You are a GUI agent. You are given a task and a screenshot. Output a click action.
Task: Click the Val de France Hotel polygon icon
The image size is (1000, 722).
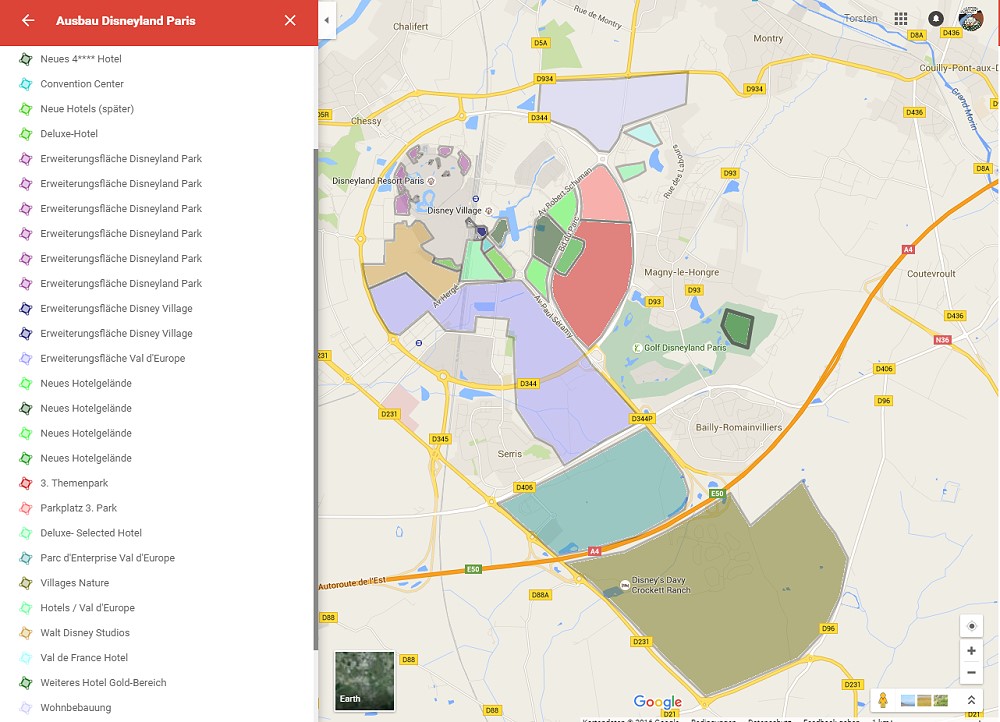pyautogui.click(x=26, y=657)
